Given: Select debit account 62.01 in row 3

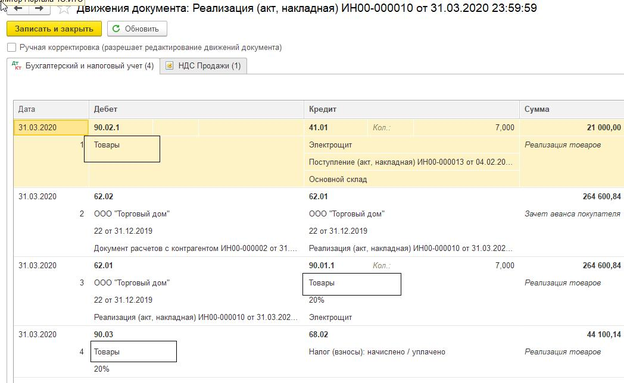Looking at the screenshot, I should click(103, 265).
